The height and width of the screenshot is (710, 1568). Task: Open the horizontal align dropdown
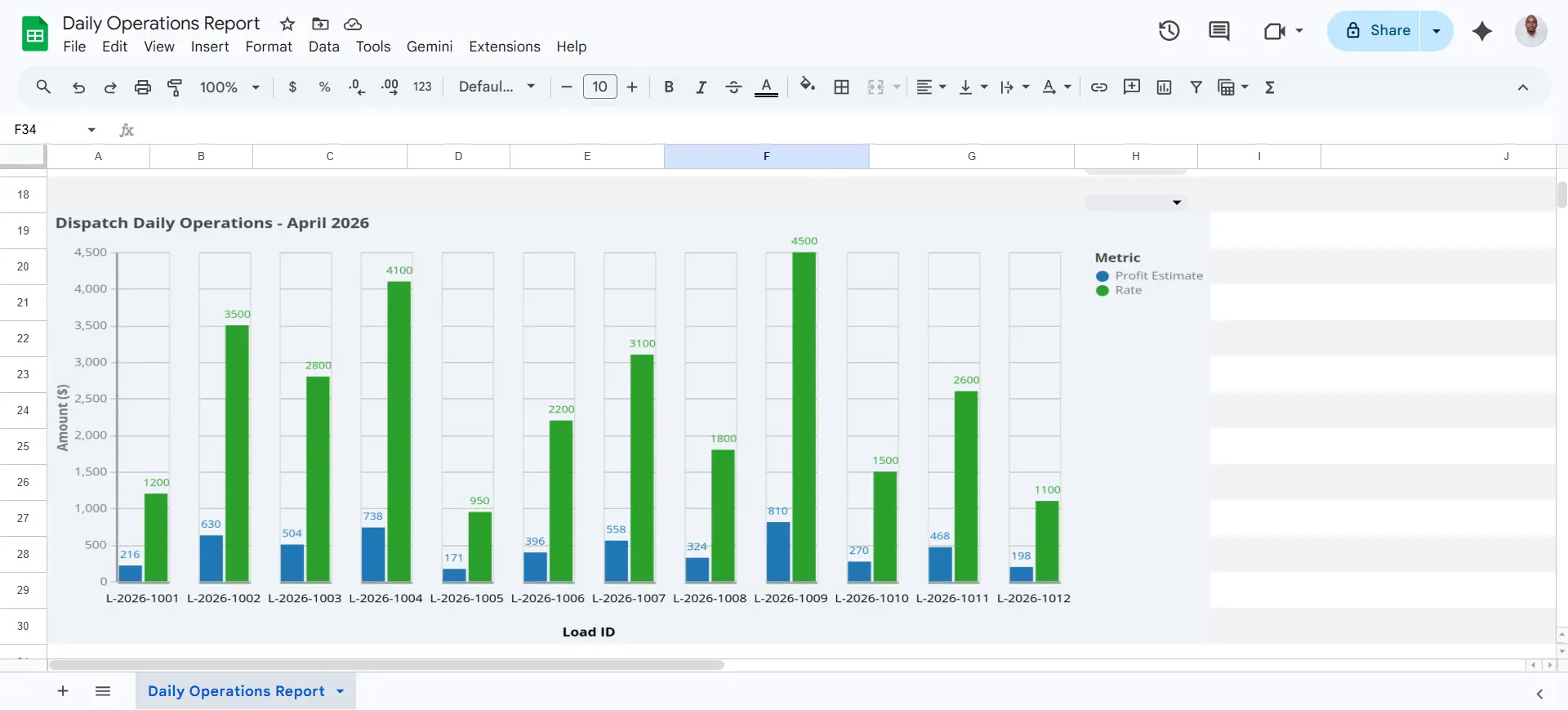pos(931,87)
